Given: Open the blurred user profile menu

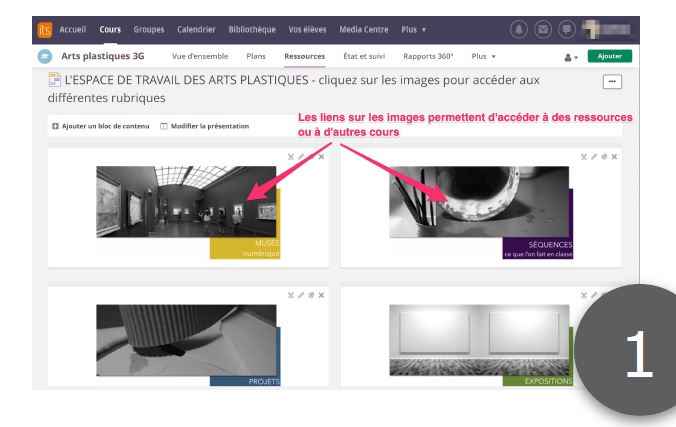Looking at the screenshot, I should pyautogui.click(x=607, y=30).
